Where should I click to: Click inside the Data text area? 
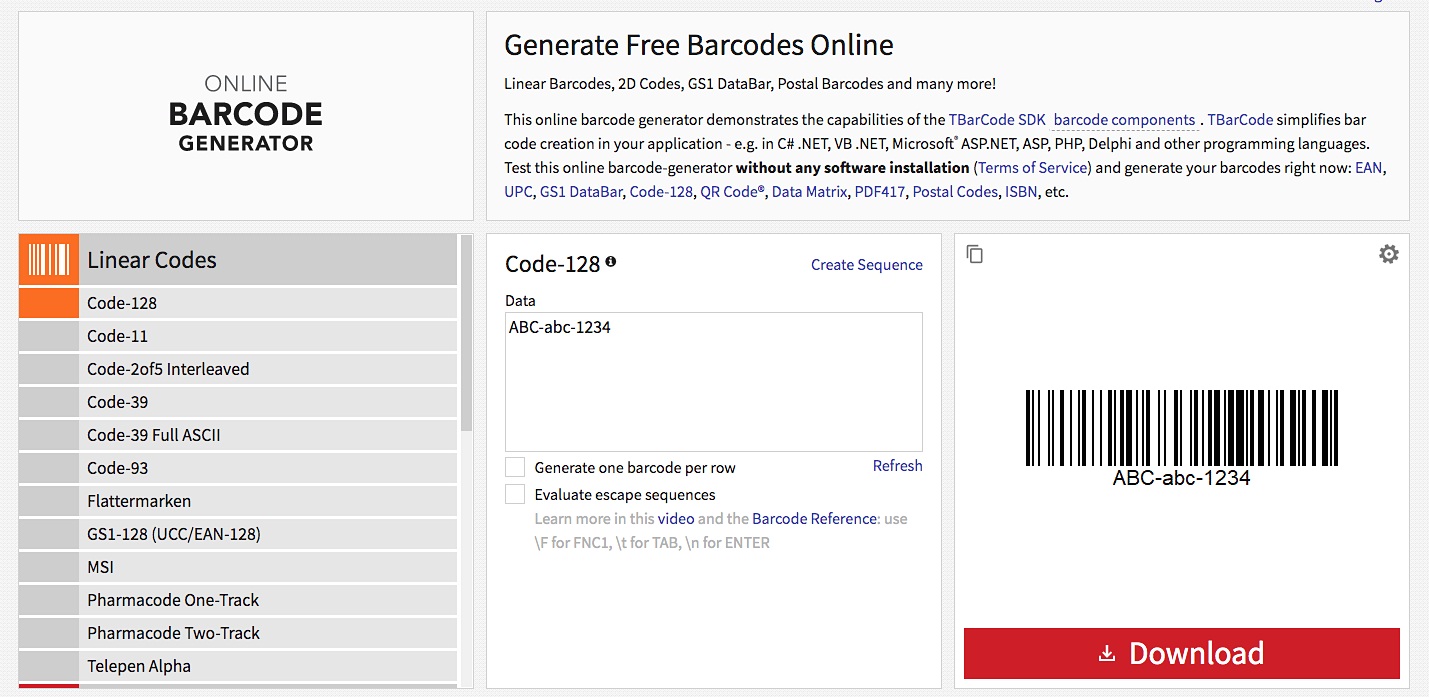[714, 382]
